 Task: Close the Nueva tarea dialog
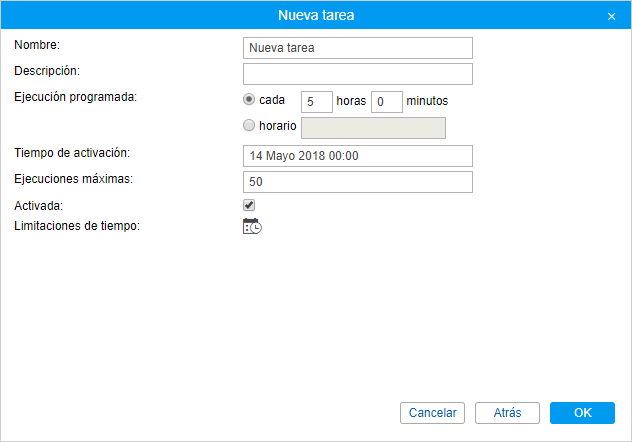click(x=611, y=16)
